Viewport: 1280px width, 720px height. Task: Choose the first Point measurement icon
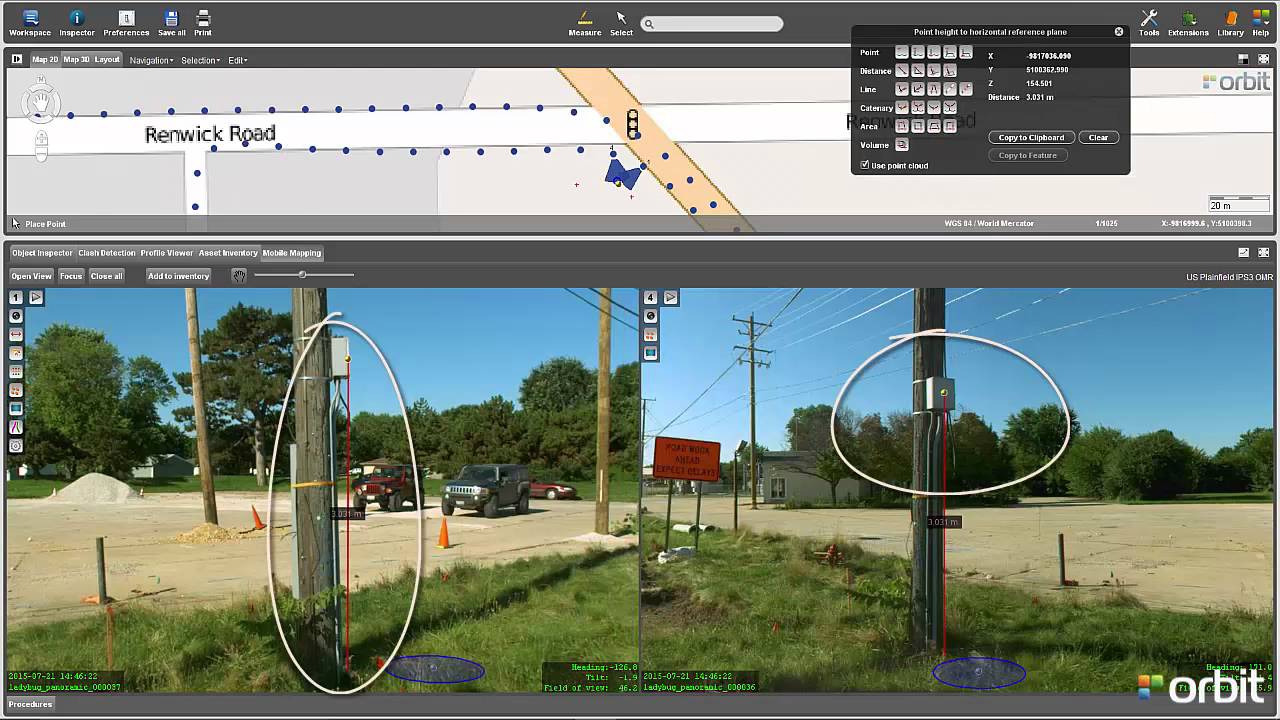(902, 52)
